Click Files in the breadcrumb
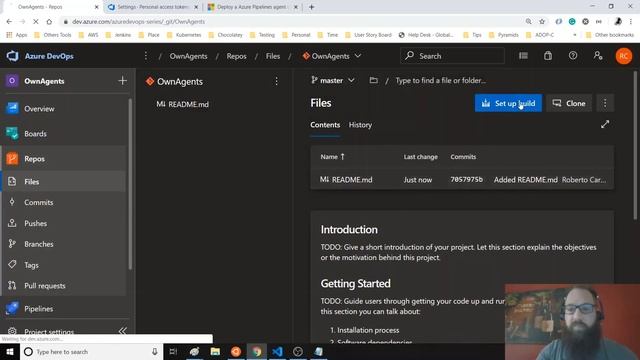Screen dimensions: 640x360 (273, 56)
